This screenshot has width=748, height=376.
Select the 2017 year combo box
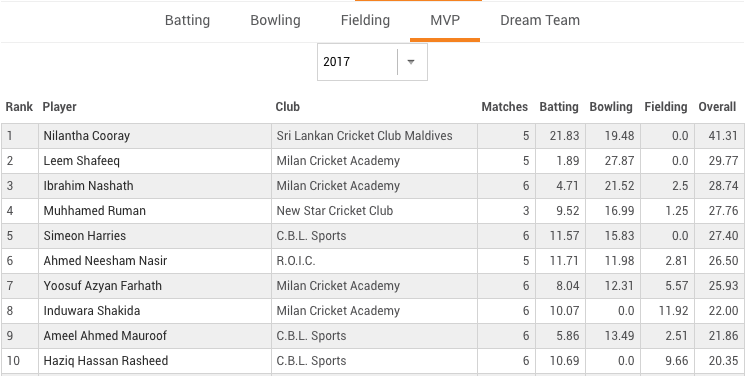coord(372,62)
